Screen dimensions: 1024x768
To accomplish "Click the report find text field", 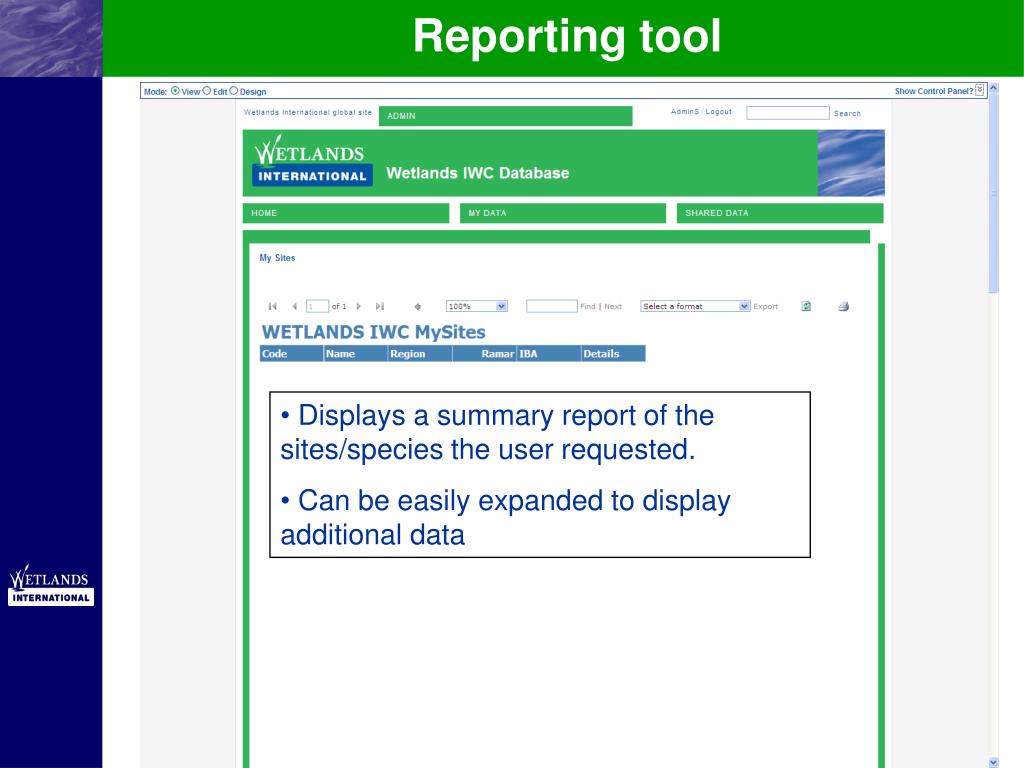I will click(552, 306).
